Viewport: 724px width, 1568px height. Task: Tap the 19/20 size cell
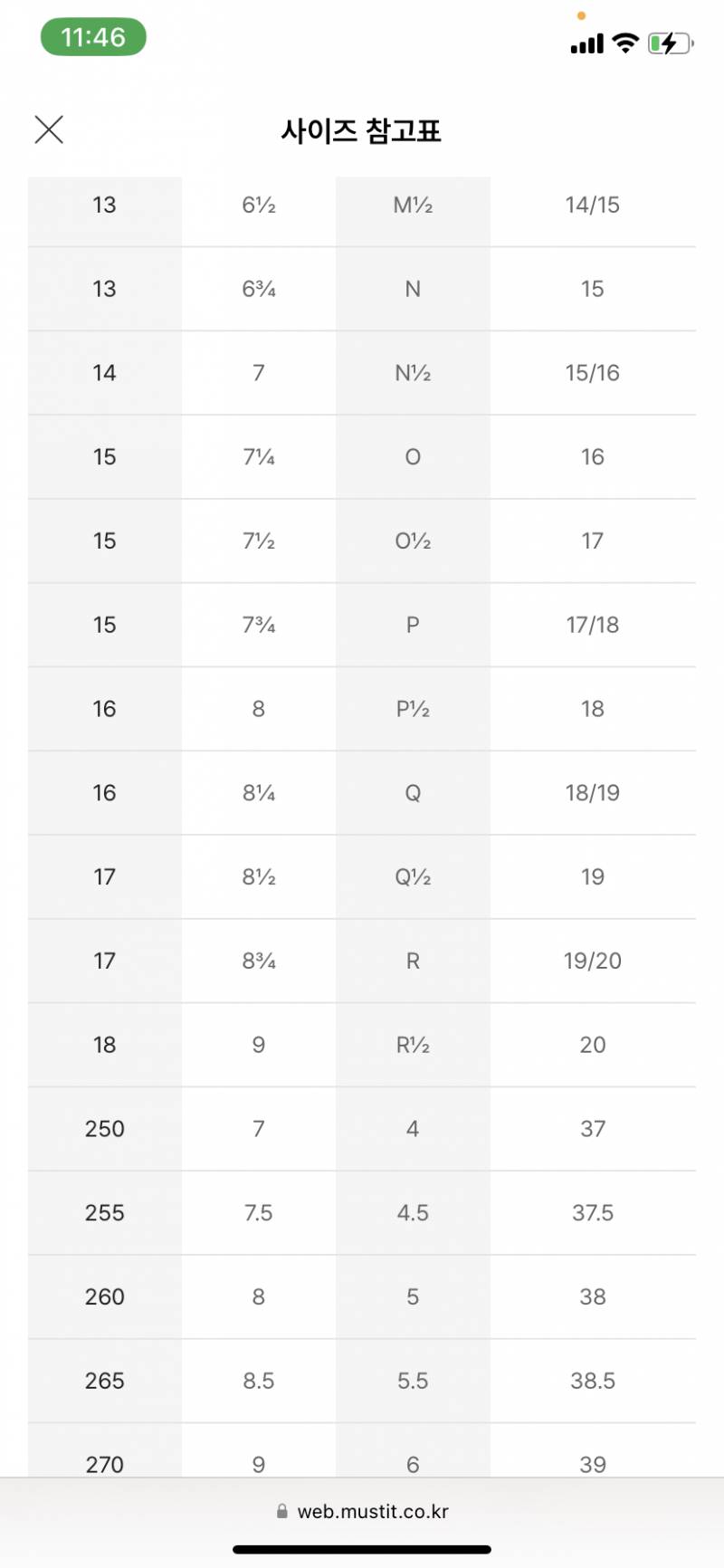click(x=593, y=961)
